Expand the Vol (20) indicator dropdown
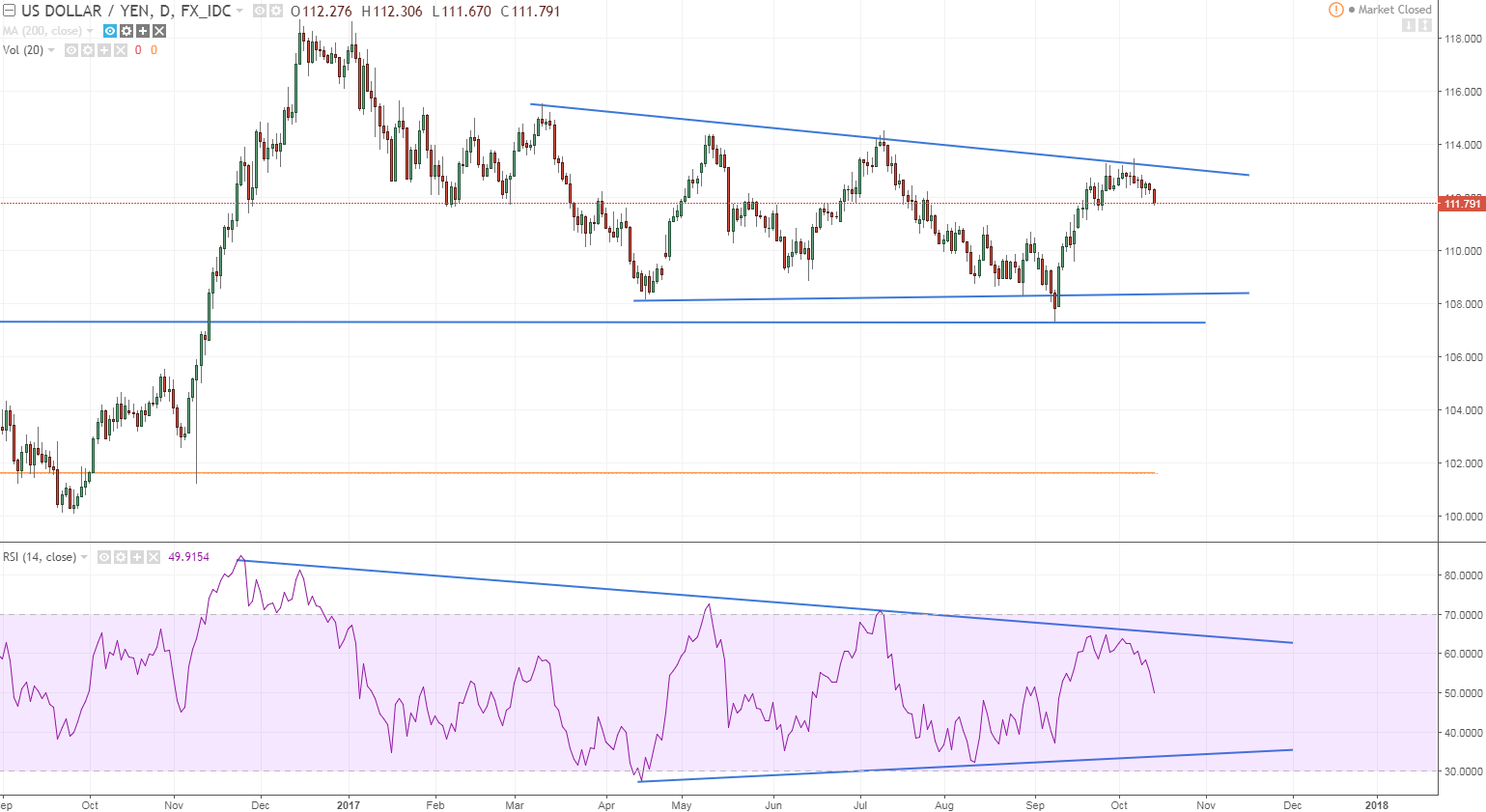The image size is (1486, 812). tap(51, 50)
